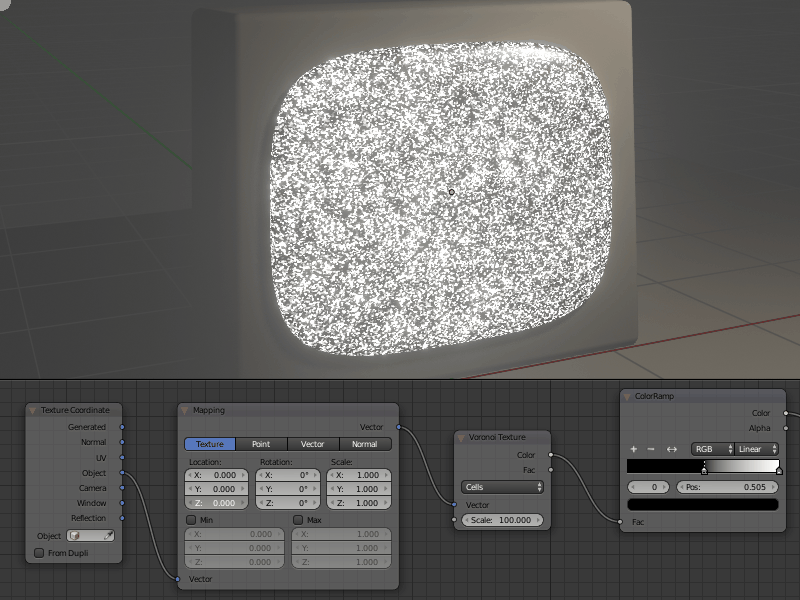This screenshot has width=800, height=600.
Task: Pick an object with the eyedropper icon
Action: (x=108, y=536)
